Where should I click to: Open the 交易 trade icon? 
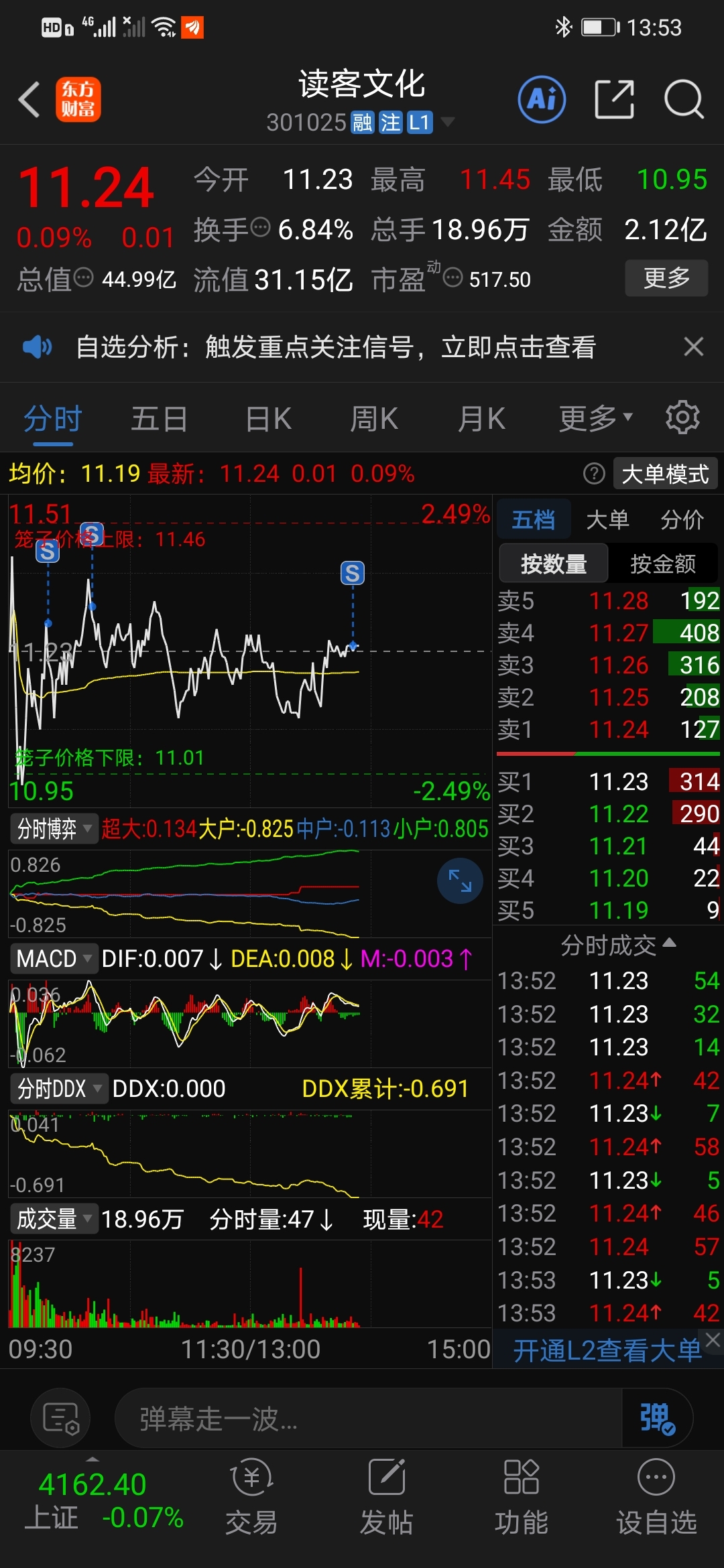point(251,1498)
